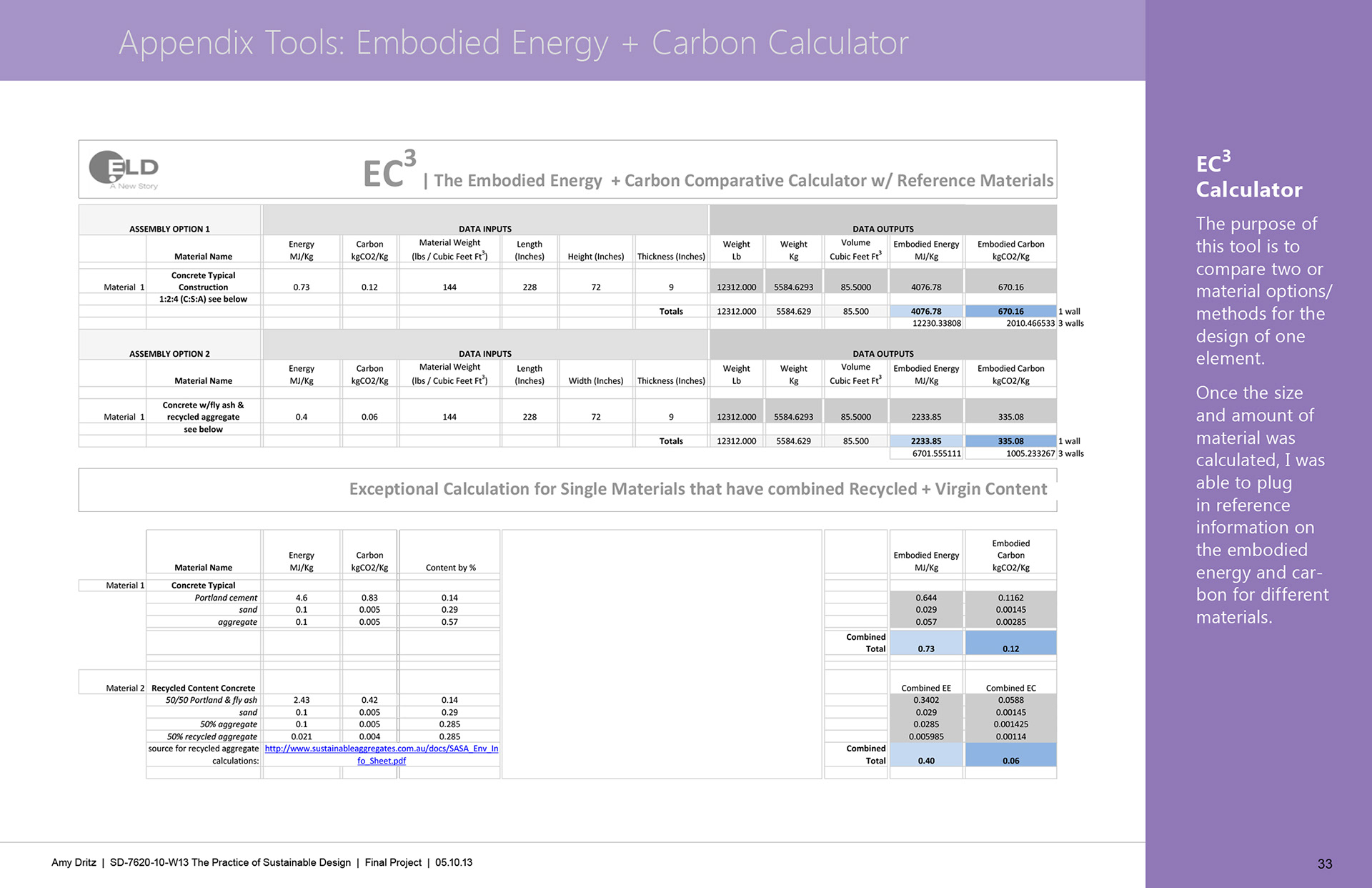Screen dimensions: 1372x888
Task: Click the Combined Total 0.73 energy cell
Action: point(926,643)
